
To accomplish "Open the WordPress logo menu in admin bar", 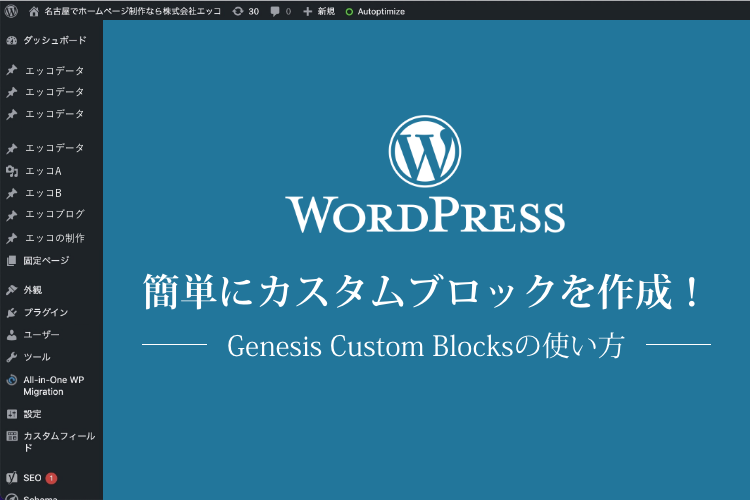I will 11,11.
